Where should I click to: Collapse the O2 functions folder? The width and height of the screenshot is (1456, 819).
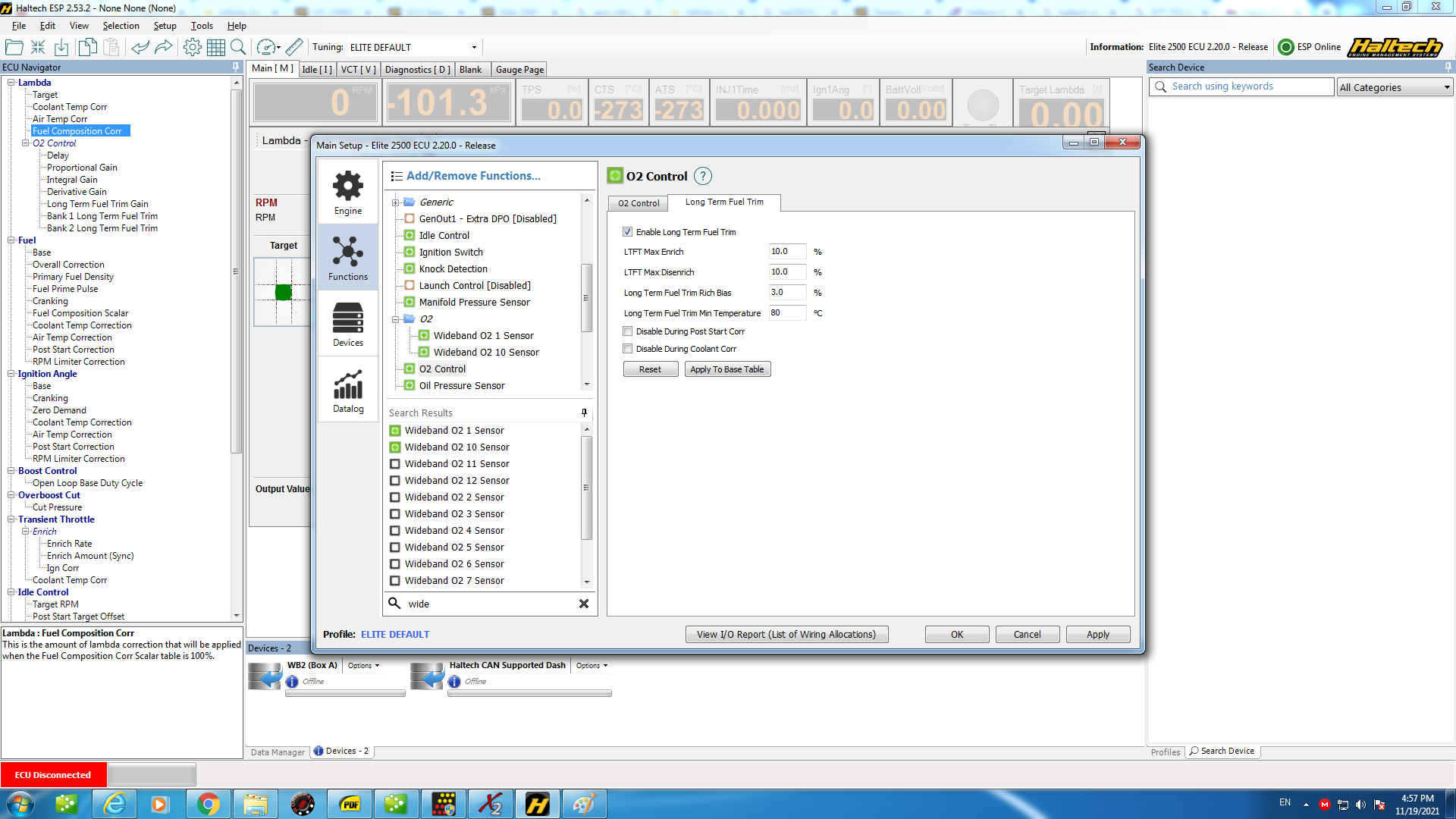point(395,319)
